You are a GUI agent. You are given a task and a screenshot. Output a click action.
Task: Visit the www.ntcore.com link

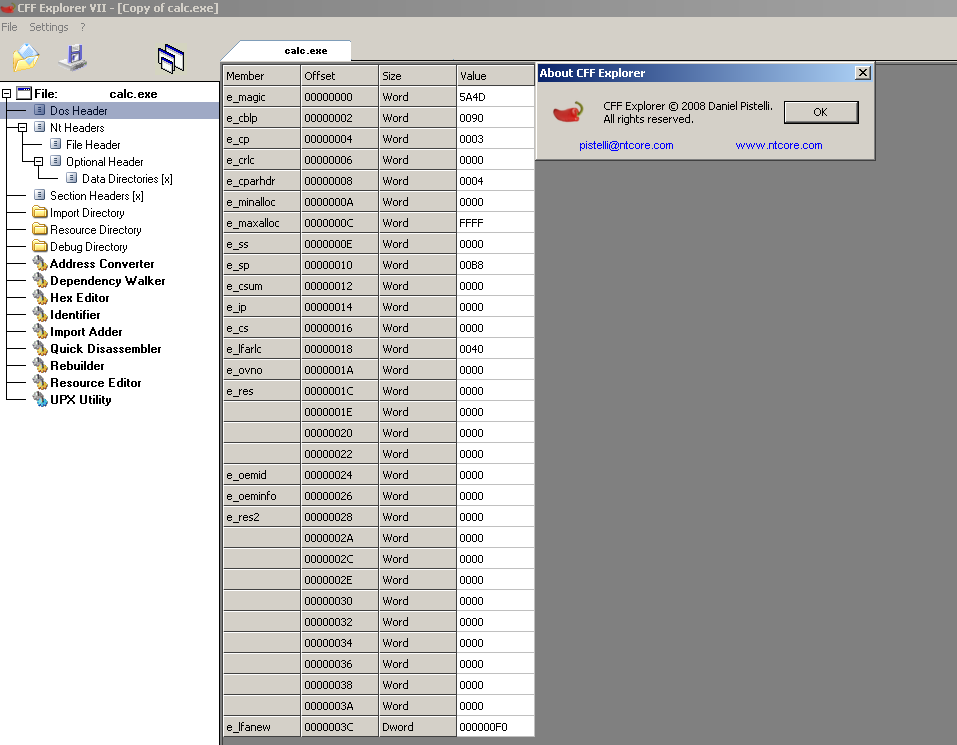[779, 145]
